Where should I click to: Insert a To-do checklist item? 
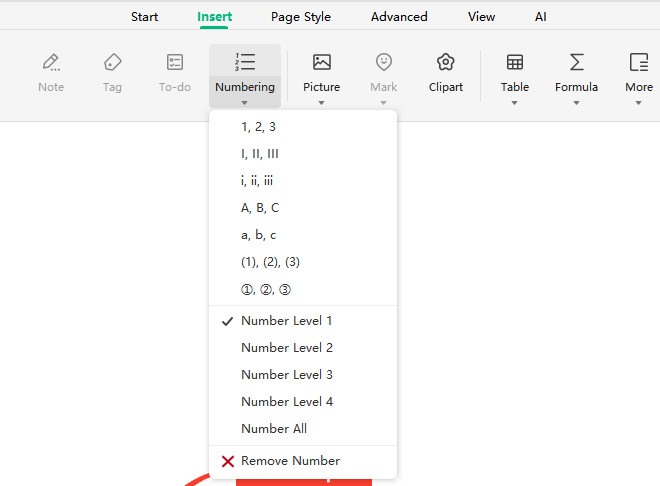pyautogui.click(x=175, y=63)
